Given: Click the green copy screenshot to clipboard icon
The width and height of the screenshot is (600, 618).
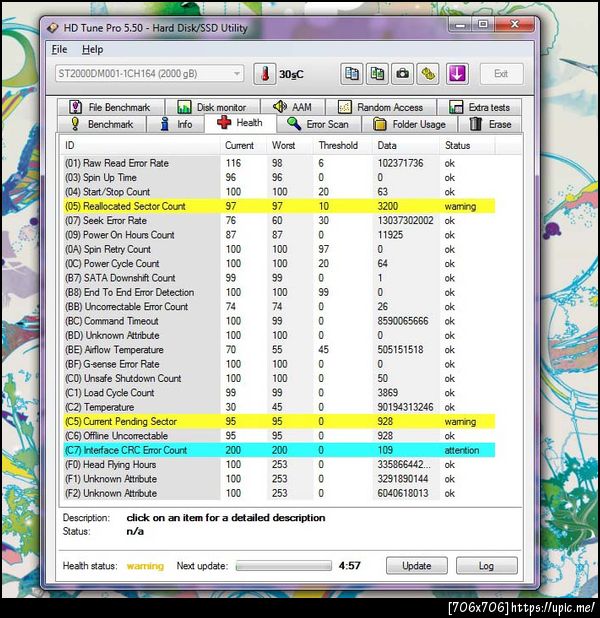Looking at the screenshot, I should 377,74.
